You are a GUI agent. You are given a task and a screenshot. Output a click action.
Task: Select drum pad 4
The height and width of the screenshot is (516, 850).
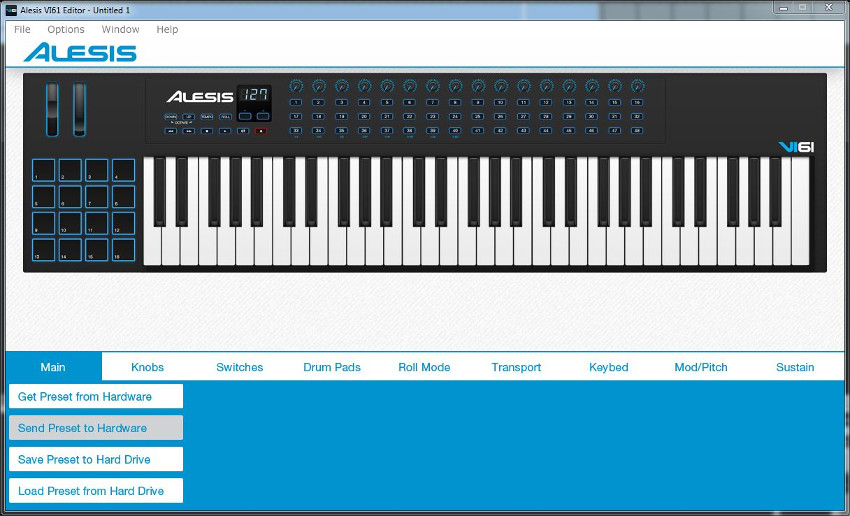click(124, 170)
